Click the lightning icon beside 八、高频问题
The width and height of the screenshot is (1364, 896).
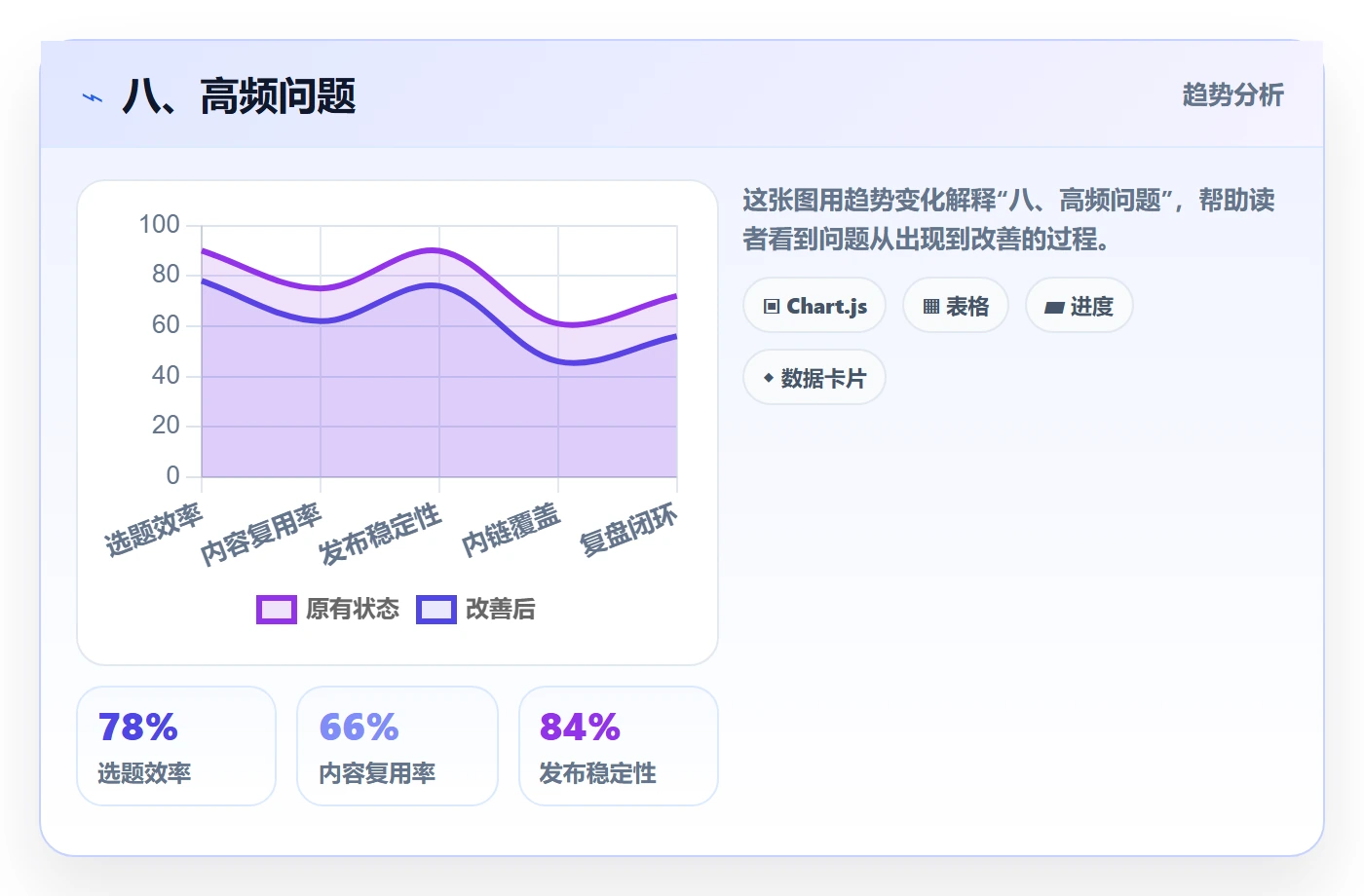click(x=93, y=97)
